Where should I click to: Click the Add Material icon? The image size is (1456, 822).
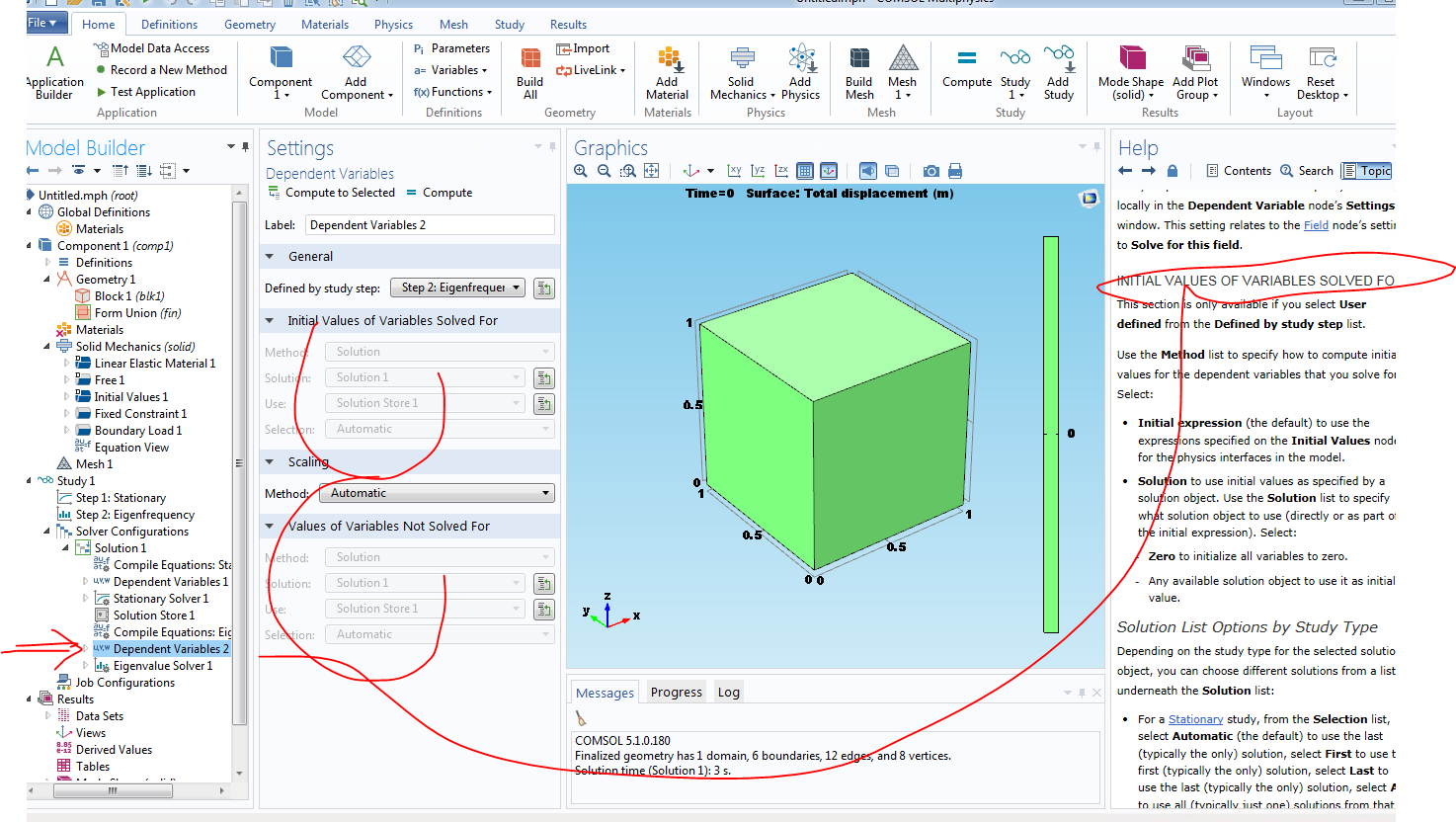(x=668, y=73)
